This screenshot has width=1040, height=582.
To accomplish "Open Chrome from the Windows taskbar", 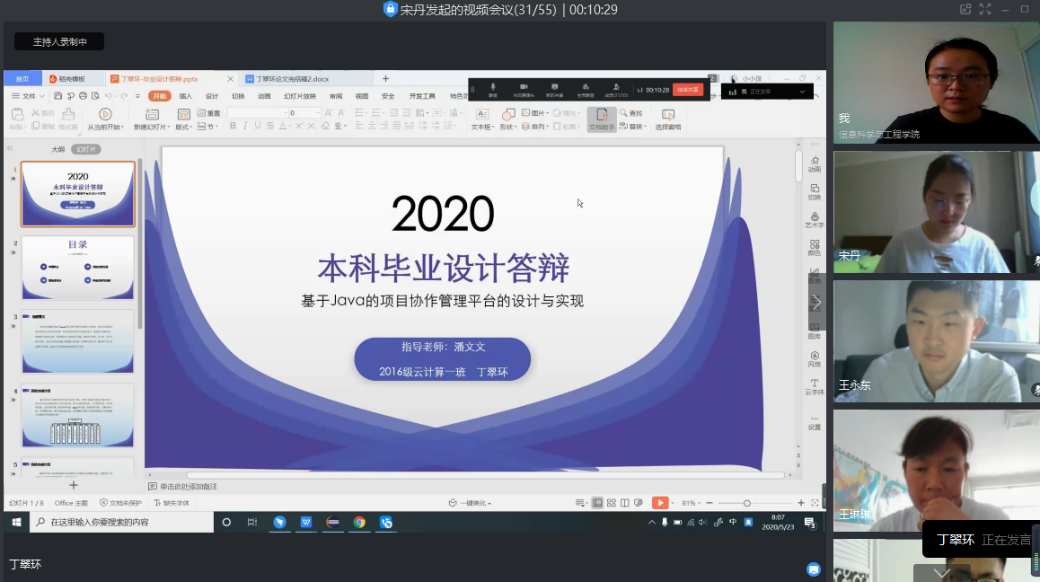I will pos(359,522).
